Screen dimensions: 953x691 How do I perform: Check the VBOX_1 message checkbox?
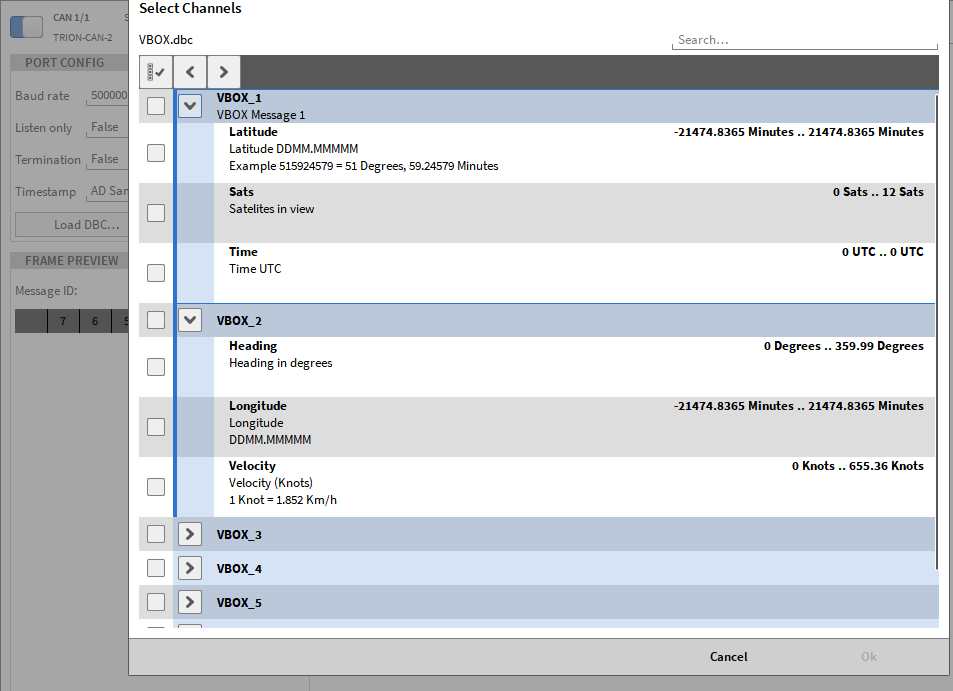(x=156, y=106)
